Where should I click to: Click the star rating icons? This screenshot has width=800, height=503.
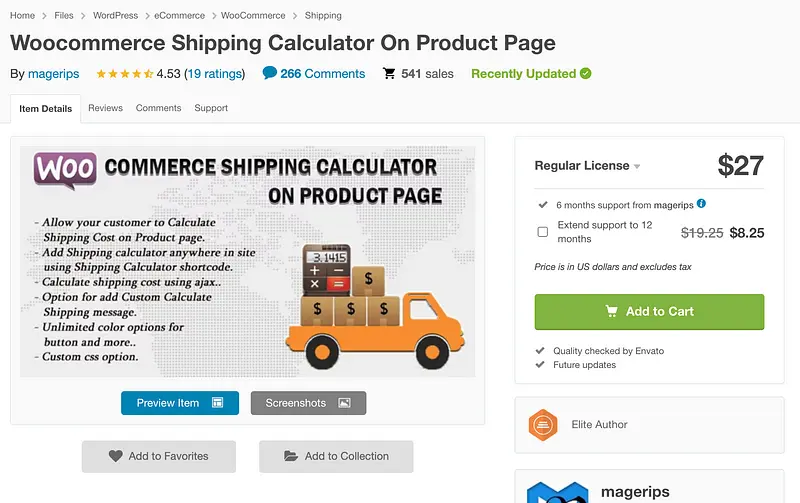[x=124, y=74]
